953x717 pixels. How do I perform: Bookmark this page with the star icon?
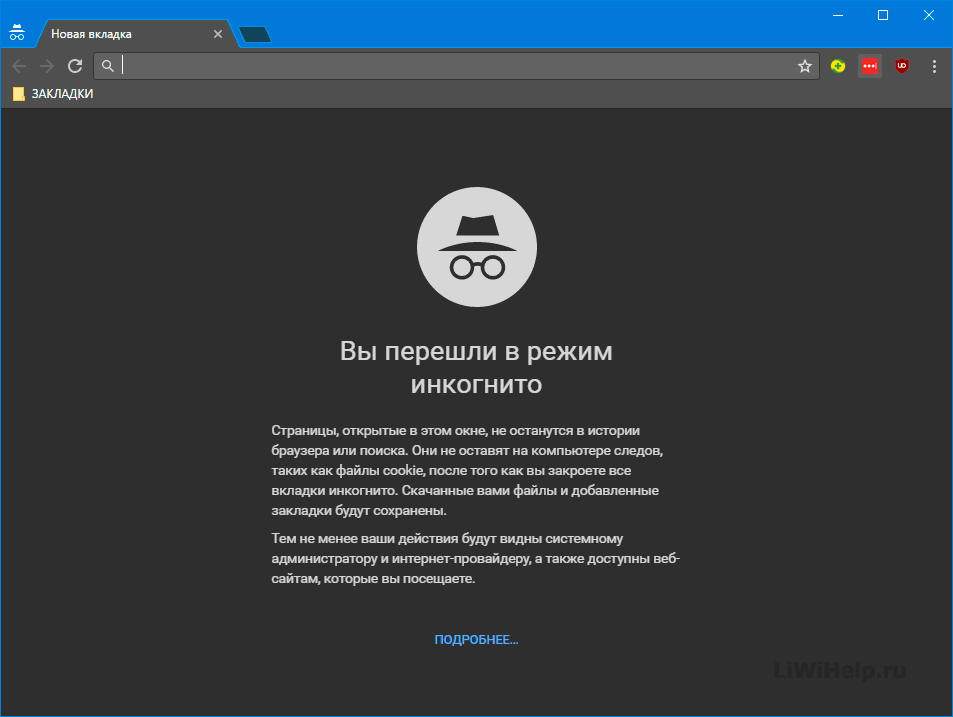[805, 66]
